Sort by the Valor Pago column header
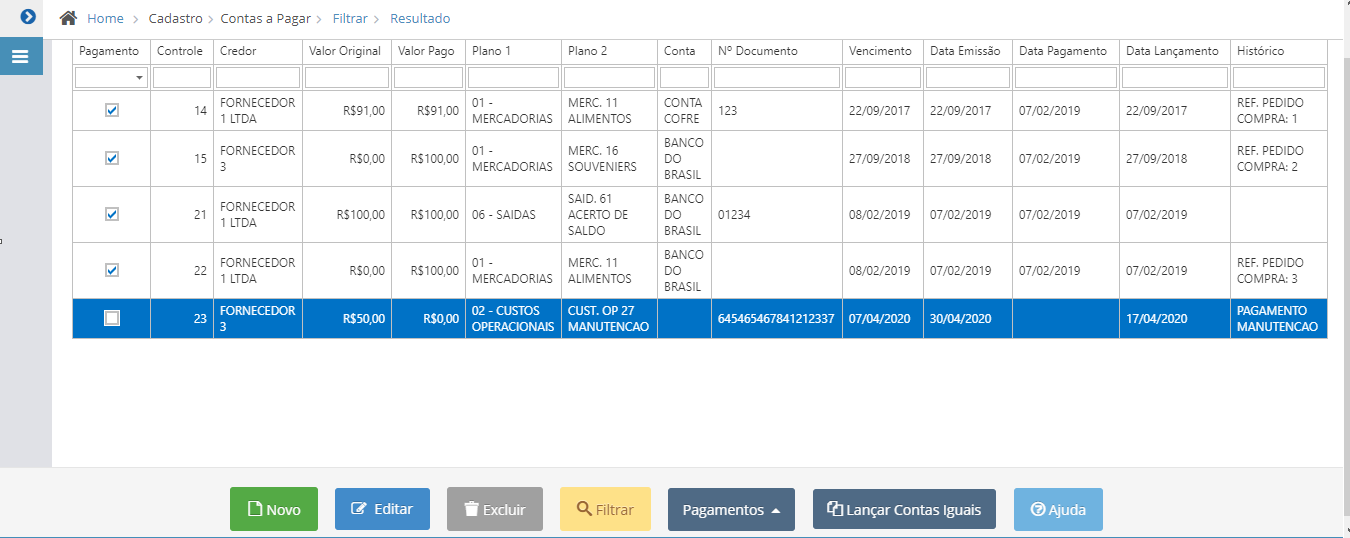The width and height of the screenshot is (1350, 538). point(428,51)
